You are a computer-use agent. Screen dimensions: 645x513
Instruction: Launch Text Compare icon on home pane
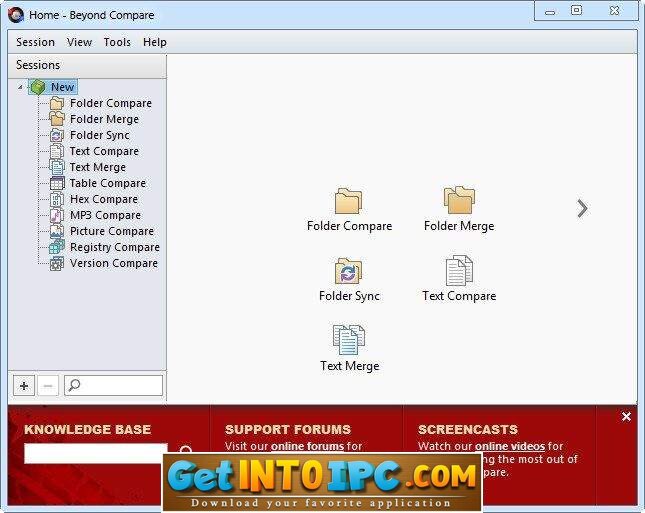[x=459, y=270]
